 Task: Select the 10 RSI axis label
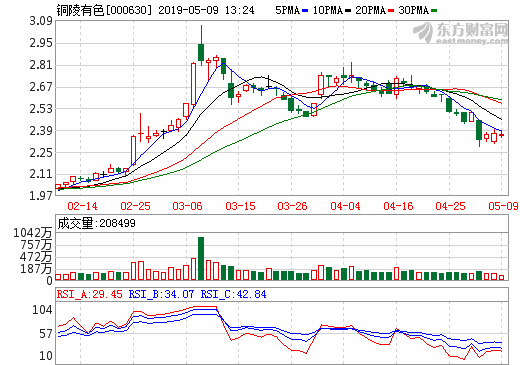coord(46,356)
